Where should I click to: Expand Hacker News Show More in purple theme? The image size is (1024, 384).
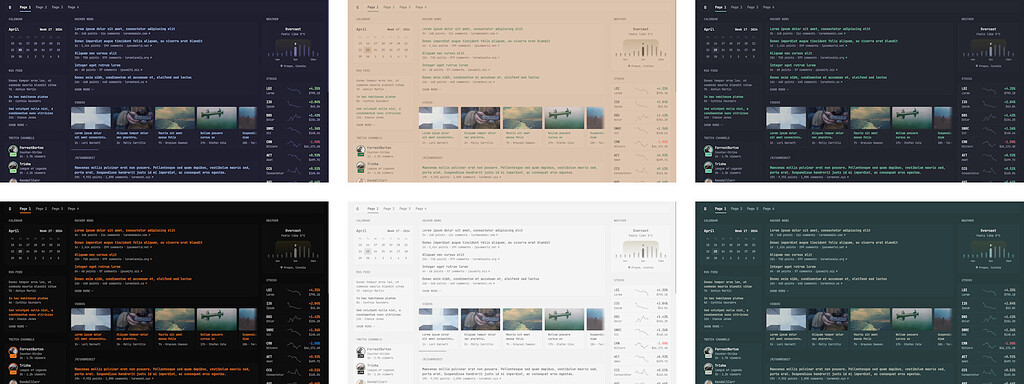click(x=83, y=89)
